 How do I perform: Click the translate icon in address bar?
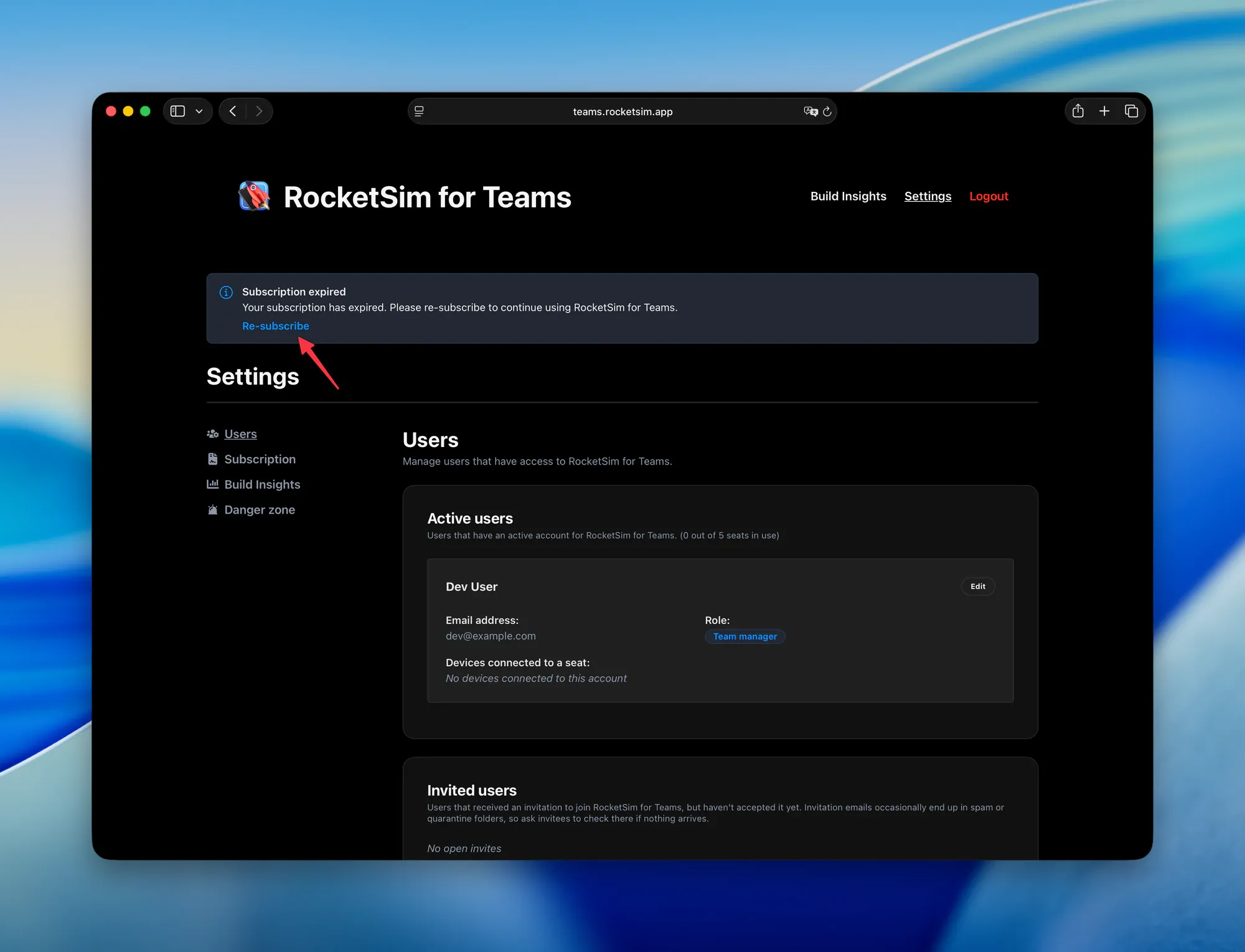pyautogui.click(x=810, y=111)
